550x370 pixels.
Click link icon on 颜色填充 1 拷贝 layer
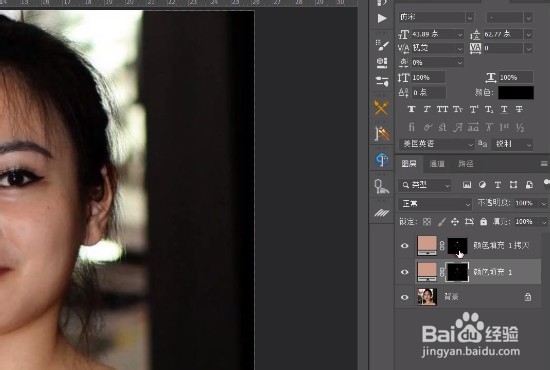(442, 245)
